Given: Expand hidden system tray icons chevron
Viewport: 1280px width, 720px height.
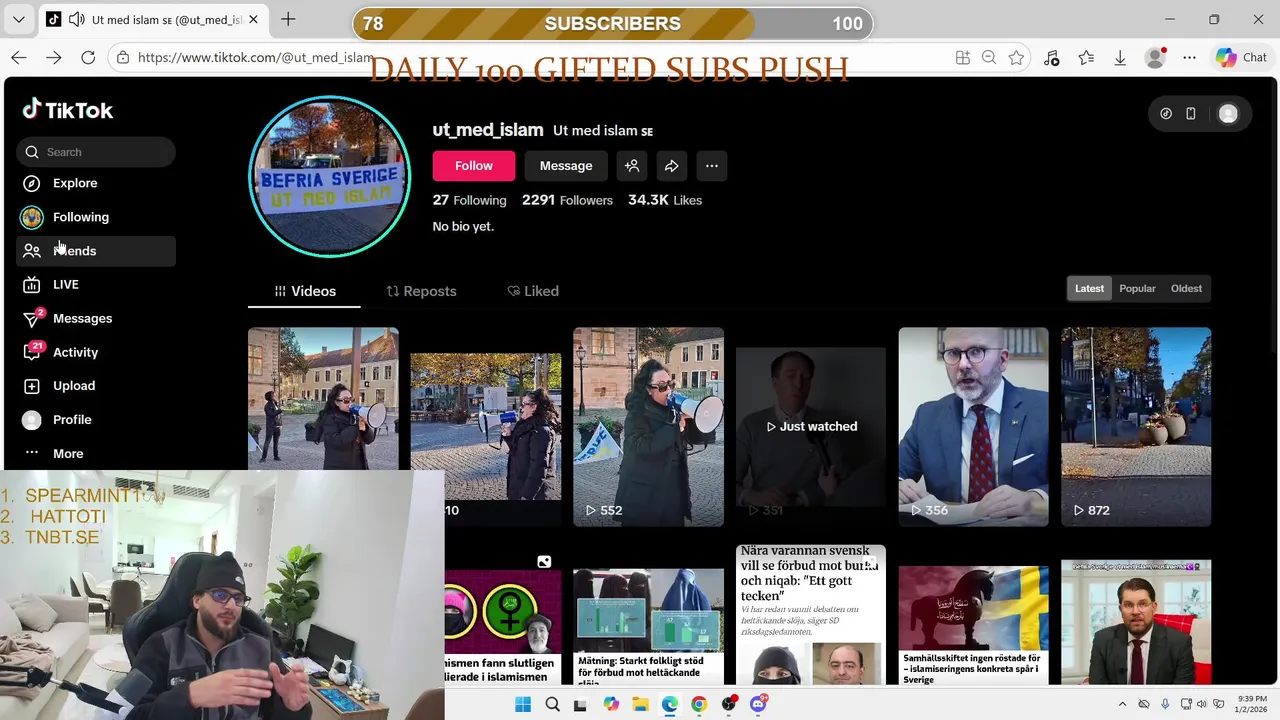Looking at the screenshot, I should pyautogui.click(x=1122, y=704).
